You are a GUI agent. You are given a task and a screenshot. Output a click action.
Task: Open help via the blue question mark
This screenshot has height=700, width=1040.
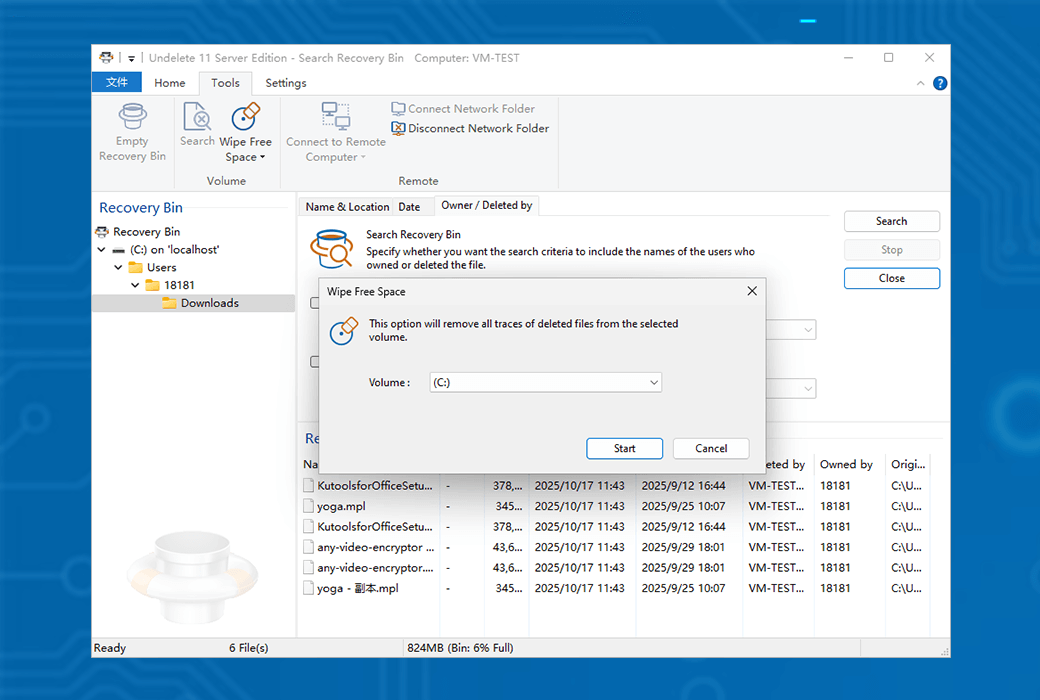[940, 83]
